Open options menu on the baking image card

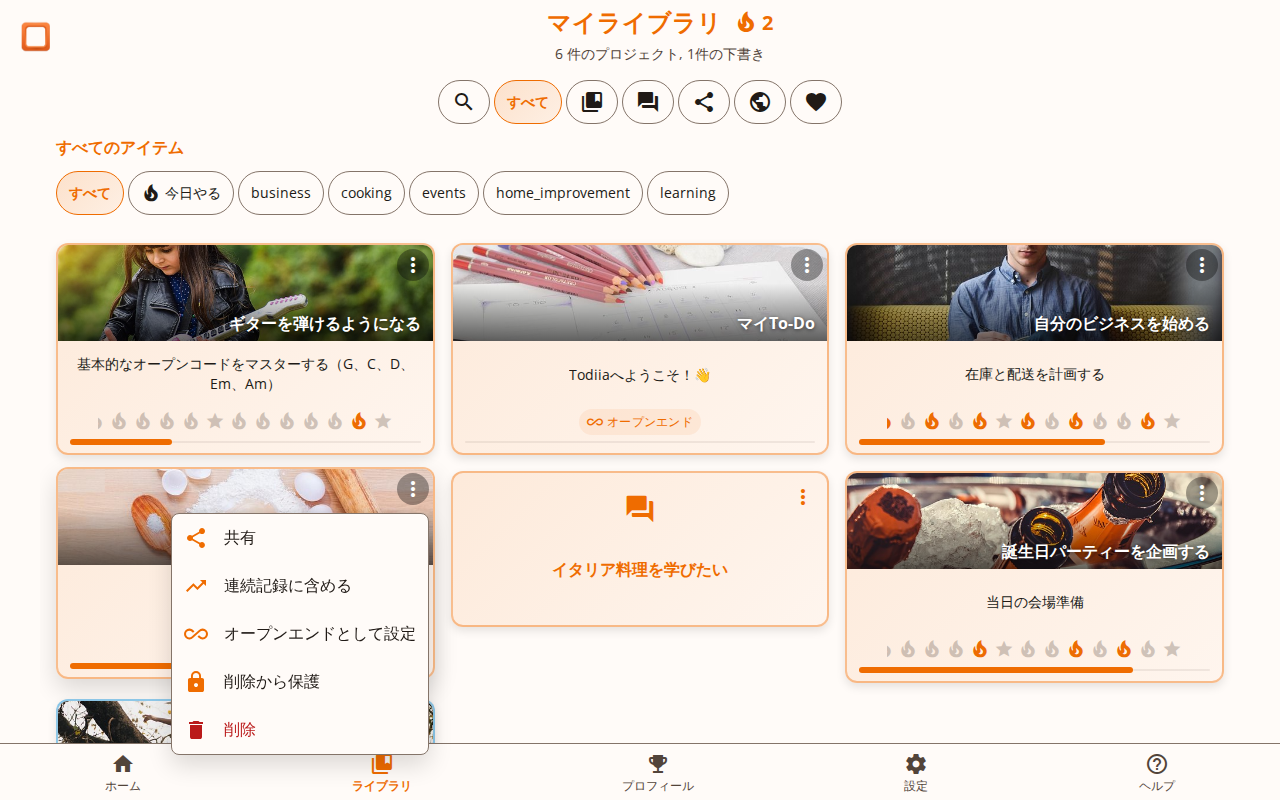(413, 489)
